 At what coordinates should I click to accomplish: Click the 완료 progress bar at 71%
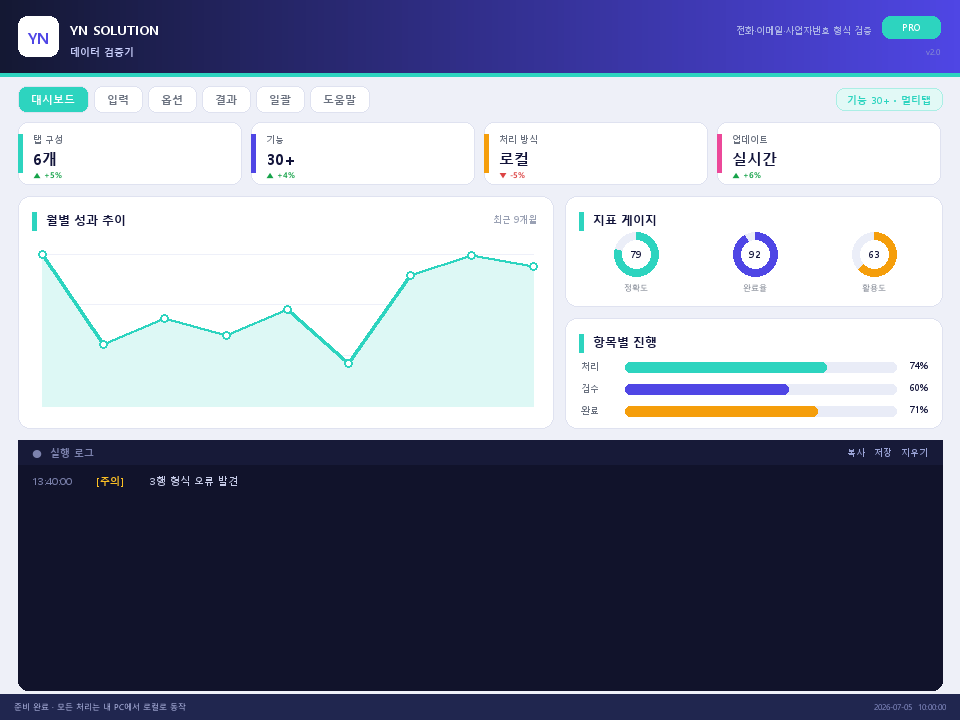[760, 411]
